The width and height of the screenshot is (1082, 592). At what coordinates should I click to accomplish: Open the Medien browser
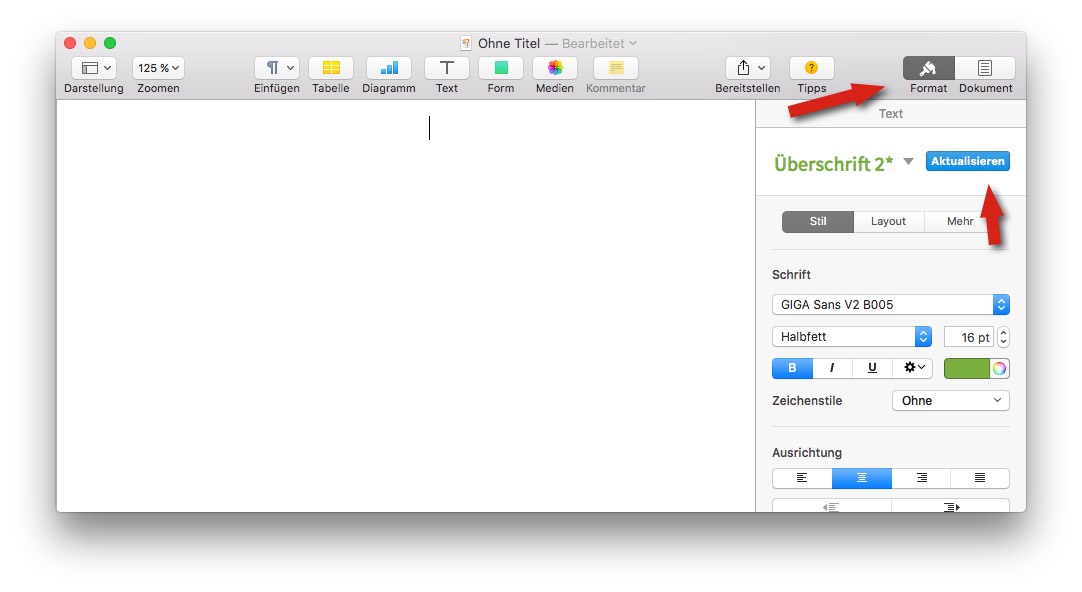point(554,69)
